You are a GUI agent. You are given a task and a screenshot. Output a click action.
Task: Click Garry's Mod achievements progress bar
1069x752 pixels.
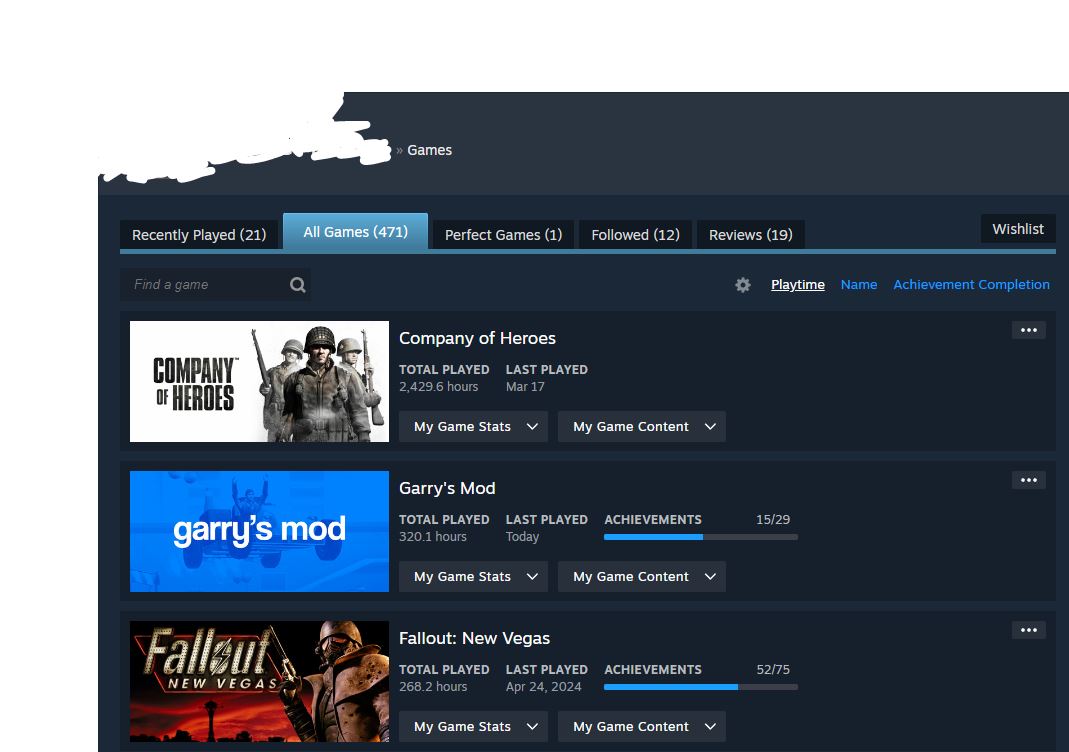coord(701,537)
